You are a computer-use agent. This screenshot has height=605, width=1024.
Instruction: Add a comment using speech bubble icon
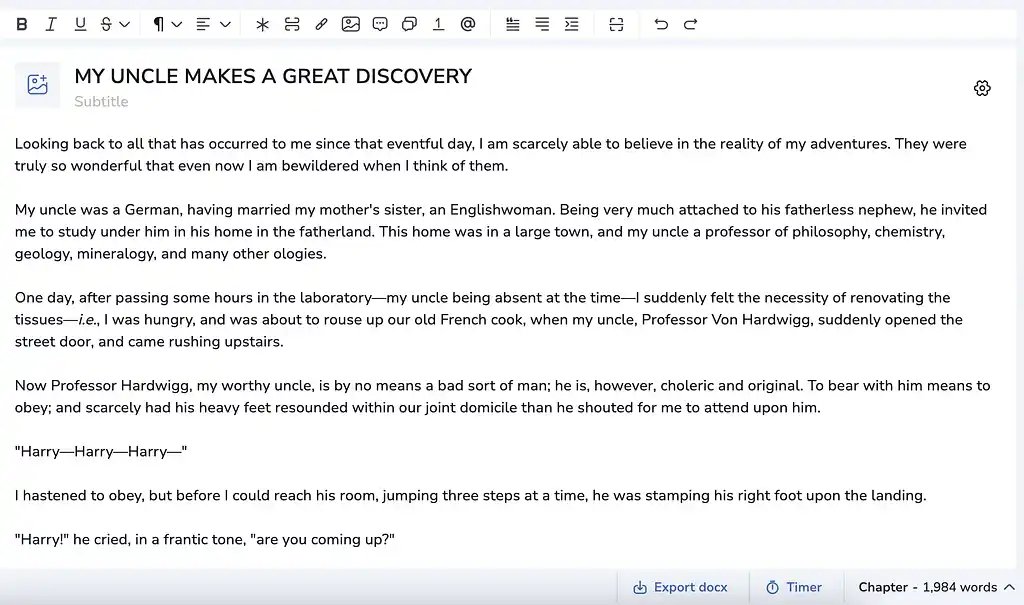[x=380, y=24]
